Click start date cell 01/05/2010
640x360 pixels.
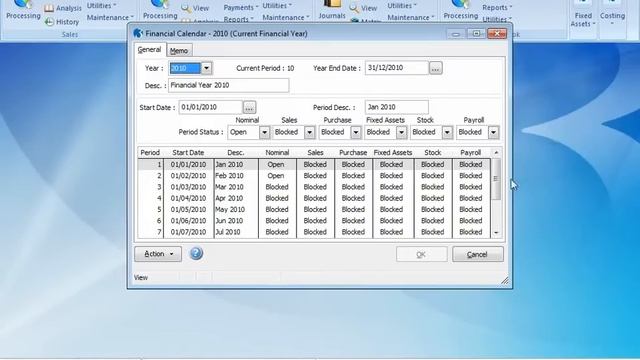188,209
